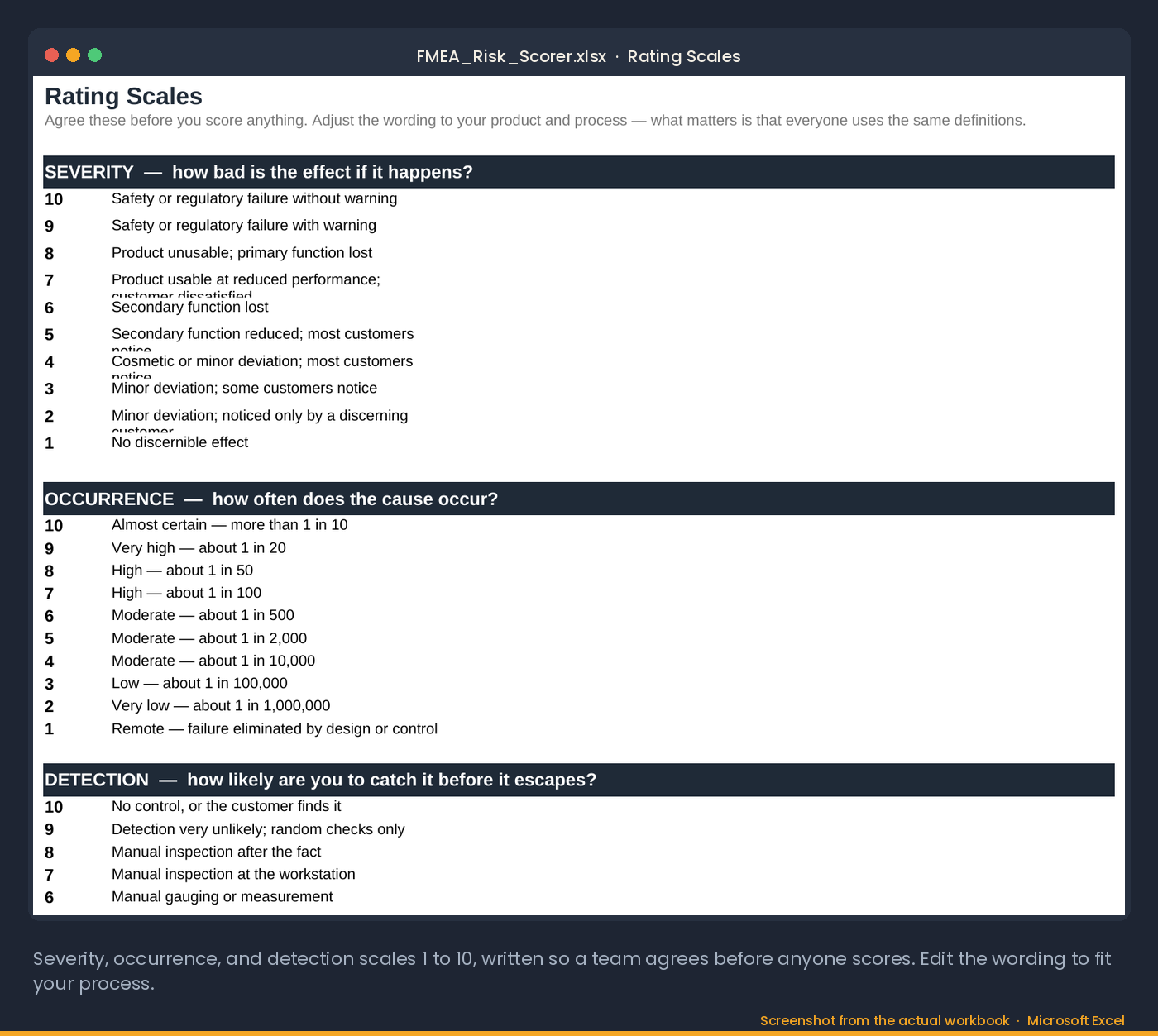Select the 'No discernible effect' cell
The height and width of the screenshot is (1036, 1158).
click(x=179, y=442)
